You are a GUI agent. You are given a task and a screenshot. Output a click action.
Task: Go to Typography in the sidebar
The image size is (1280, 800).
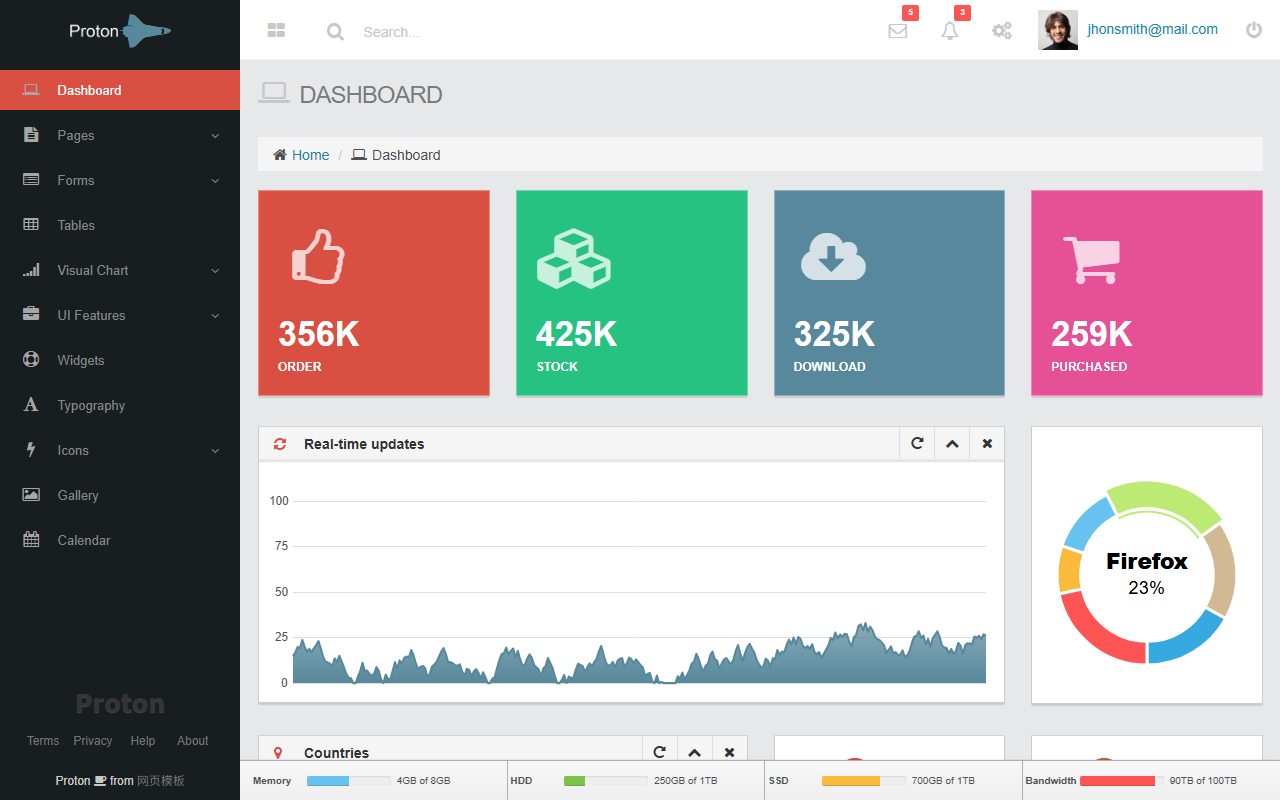[x=120, y=405]
